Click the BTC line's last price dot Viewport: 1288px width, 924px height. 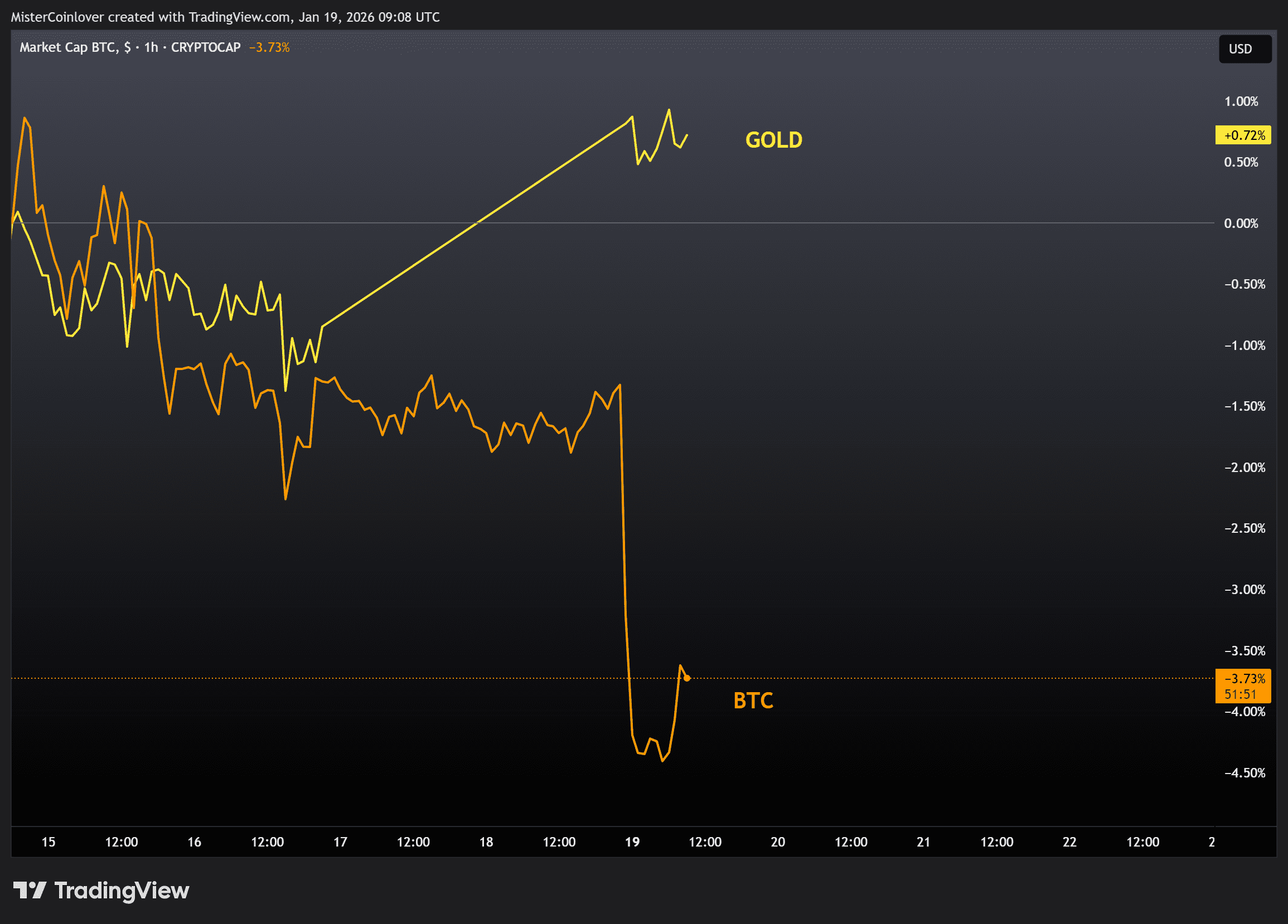pyautogui.click(x=687, y=678)
